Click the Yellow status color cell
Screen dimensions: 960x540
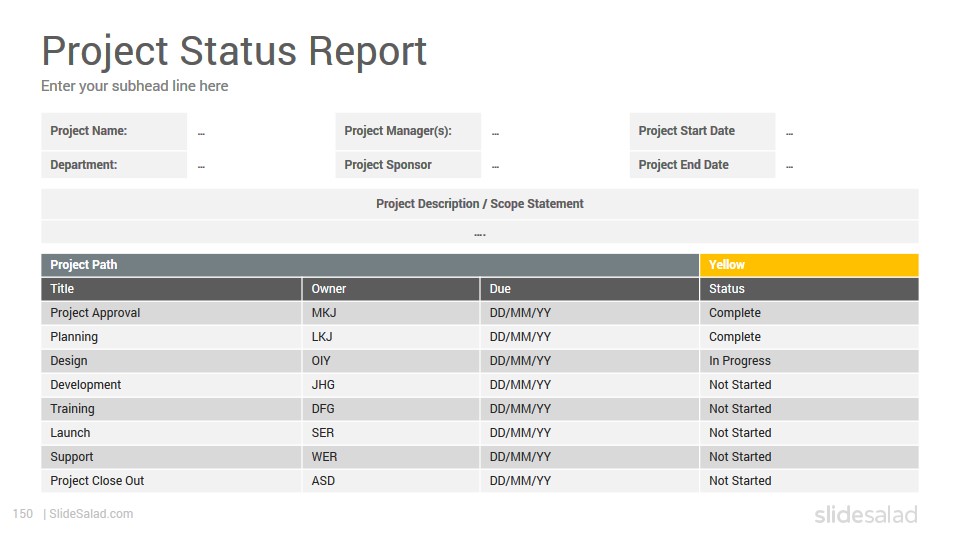coord(809,265)
